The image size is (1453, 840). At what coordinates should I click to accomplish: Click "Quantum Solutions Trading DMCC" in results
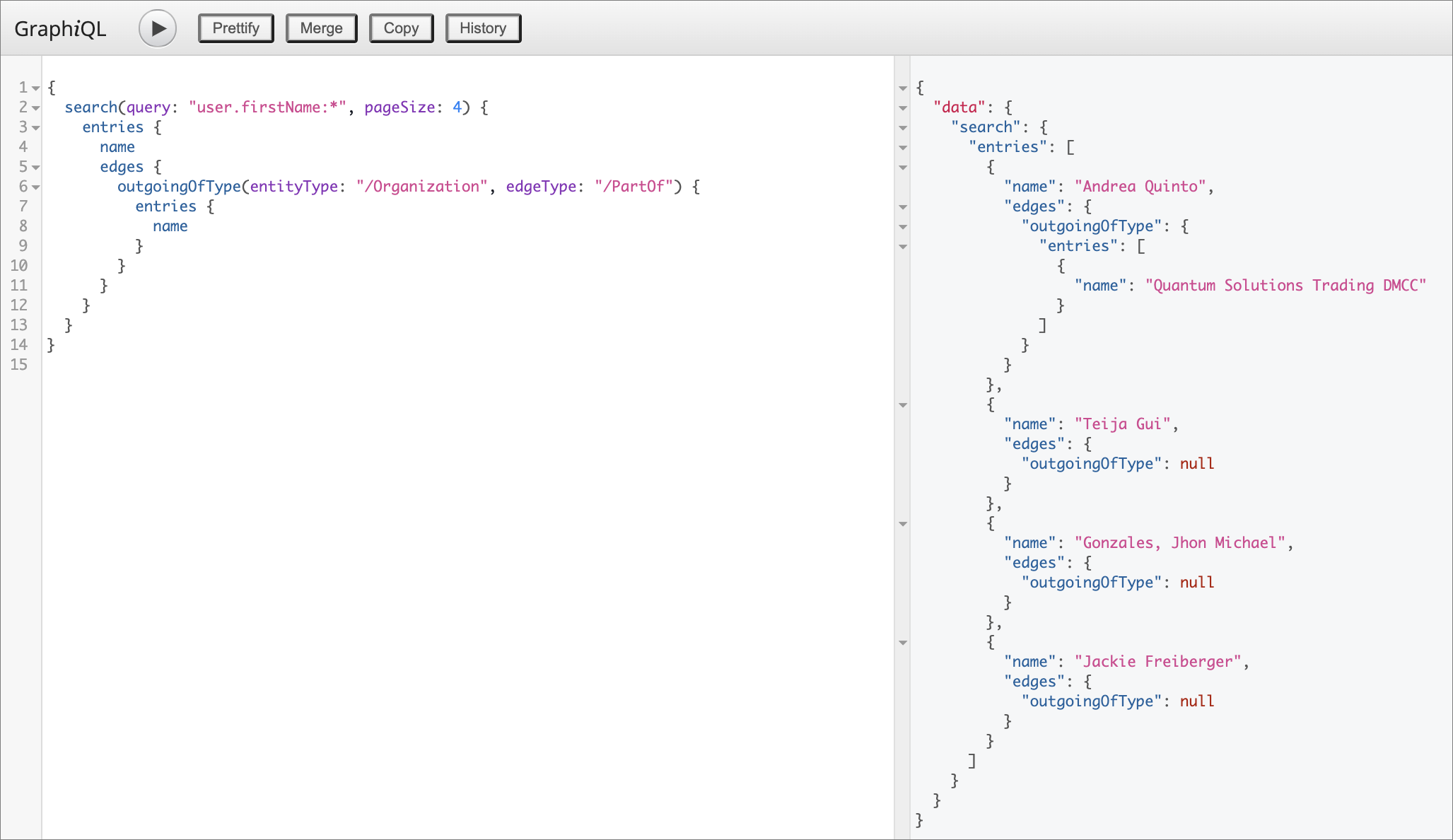point(1285,286)
